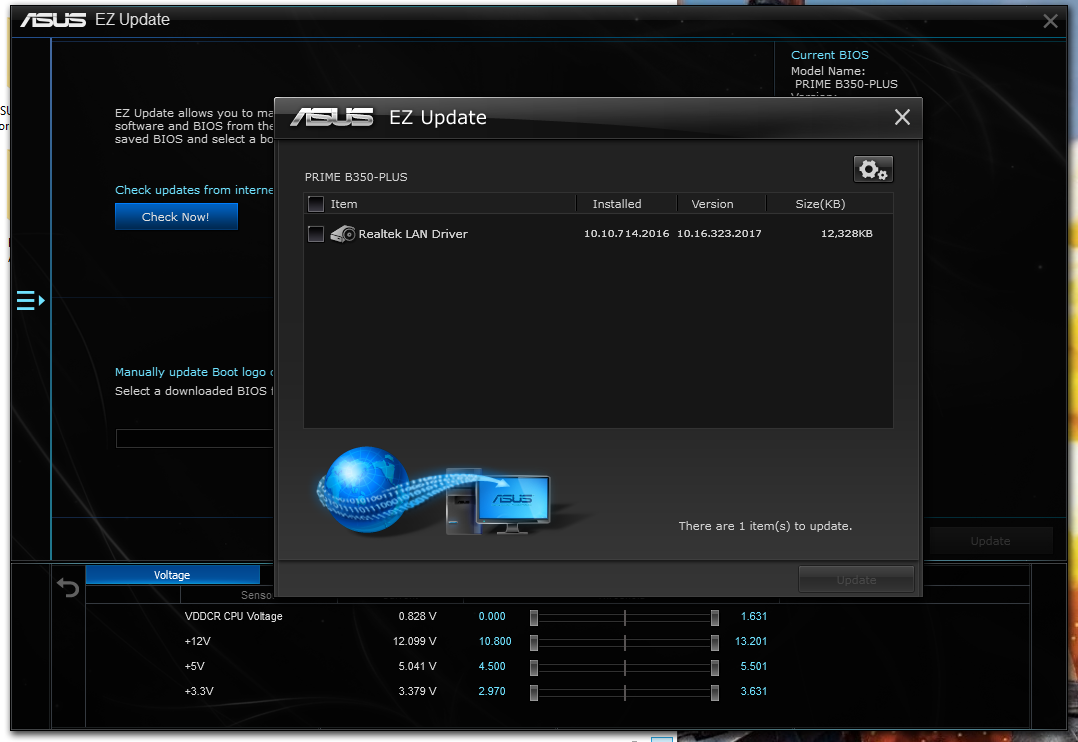Open EZ Update dialog settings gear
Image resolution: width=1078 pixels, height=742 pixels.
click(x=873, y=169)
